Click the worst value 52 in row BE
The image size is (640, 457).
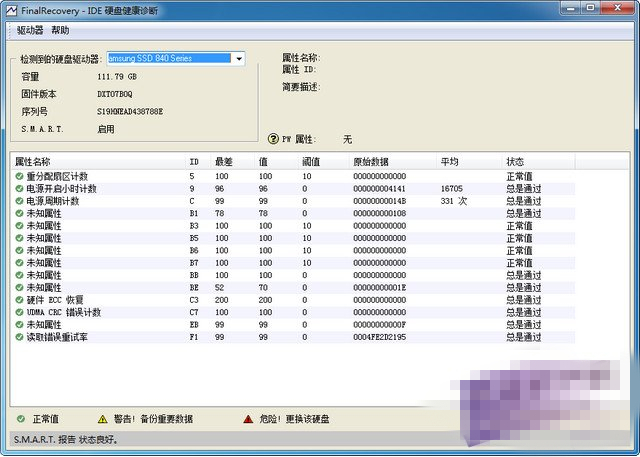click(x=220, y=288)
